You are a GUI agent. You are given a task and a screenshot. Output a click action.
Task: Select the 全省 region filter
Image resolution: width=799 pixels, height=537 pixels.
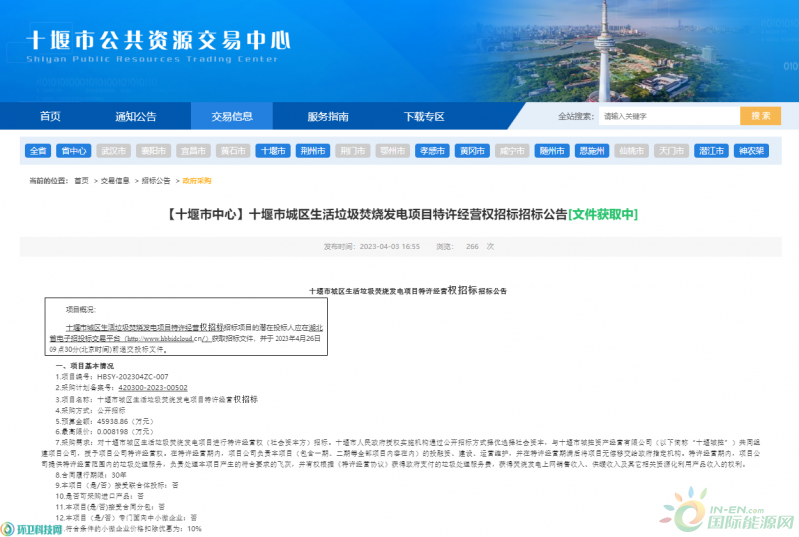pos(37,151)
